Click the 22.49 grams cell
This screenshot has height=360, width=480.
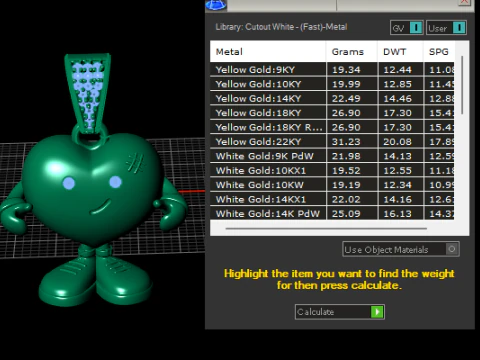click(352, 98)
